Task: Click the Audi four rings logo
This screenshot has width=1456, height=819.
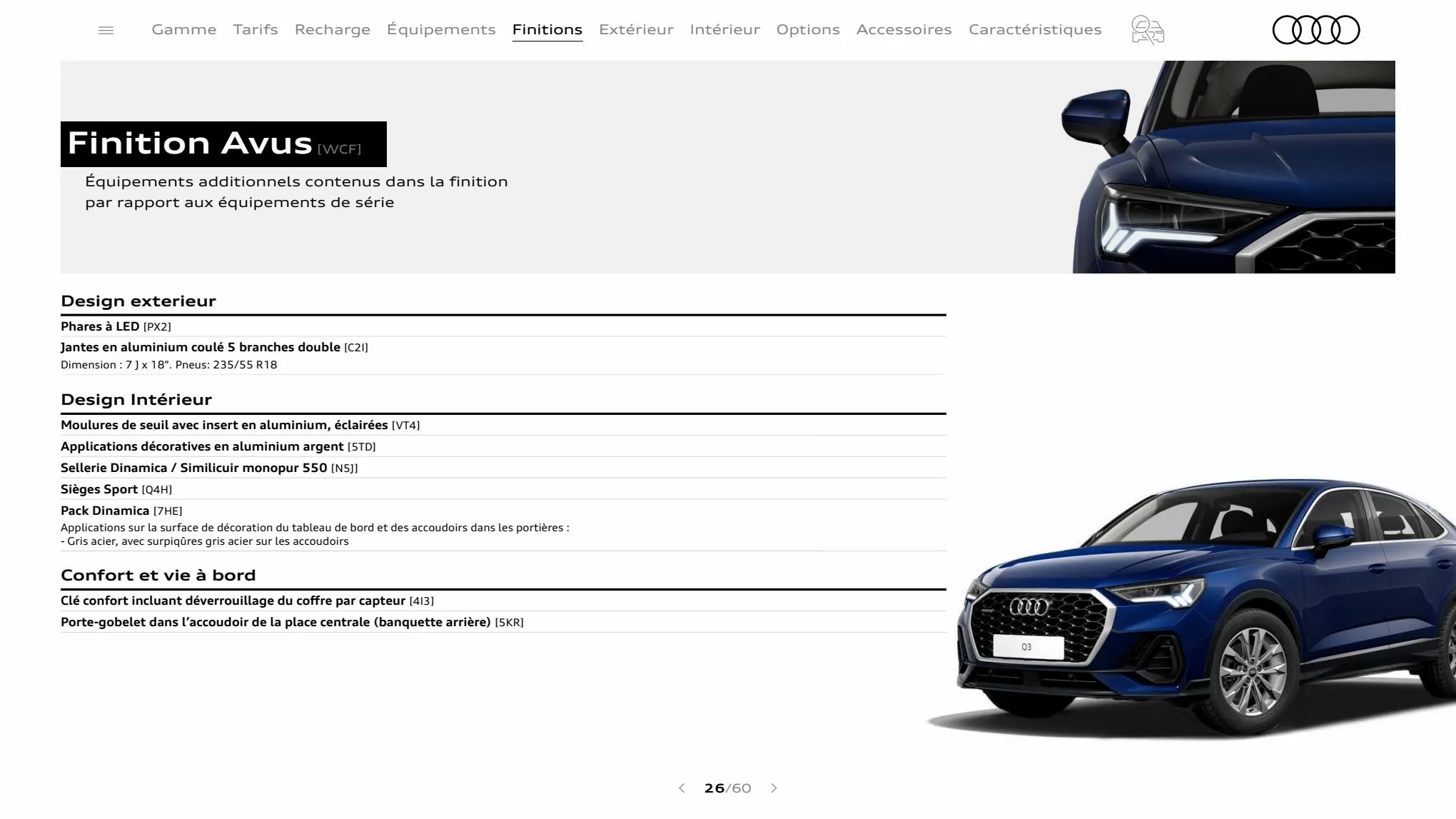Action: click(1316, 30)
